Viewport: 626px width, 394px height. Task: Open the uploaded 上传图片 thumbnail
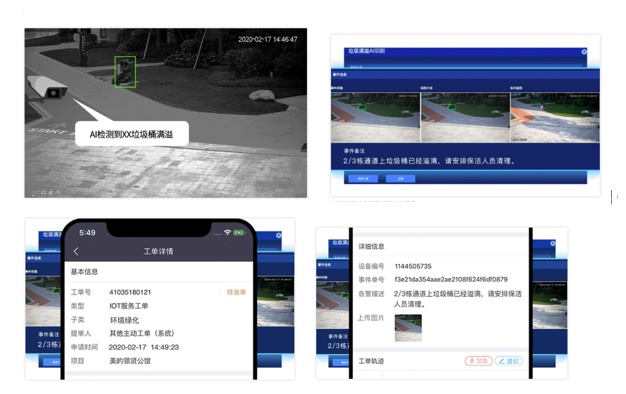click(408, 328)
